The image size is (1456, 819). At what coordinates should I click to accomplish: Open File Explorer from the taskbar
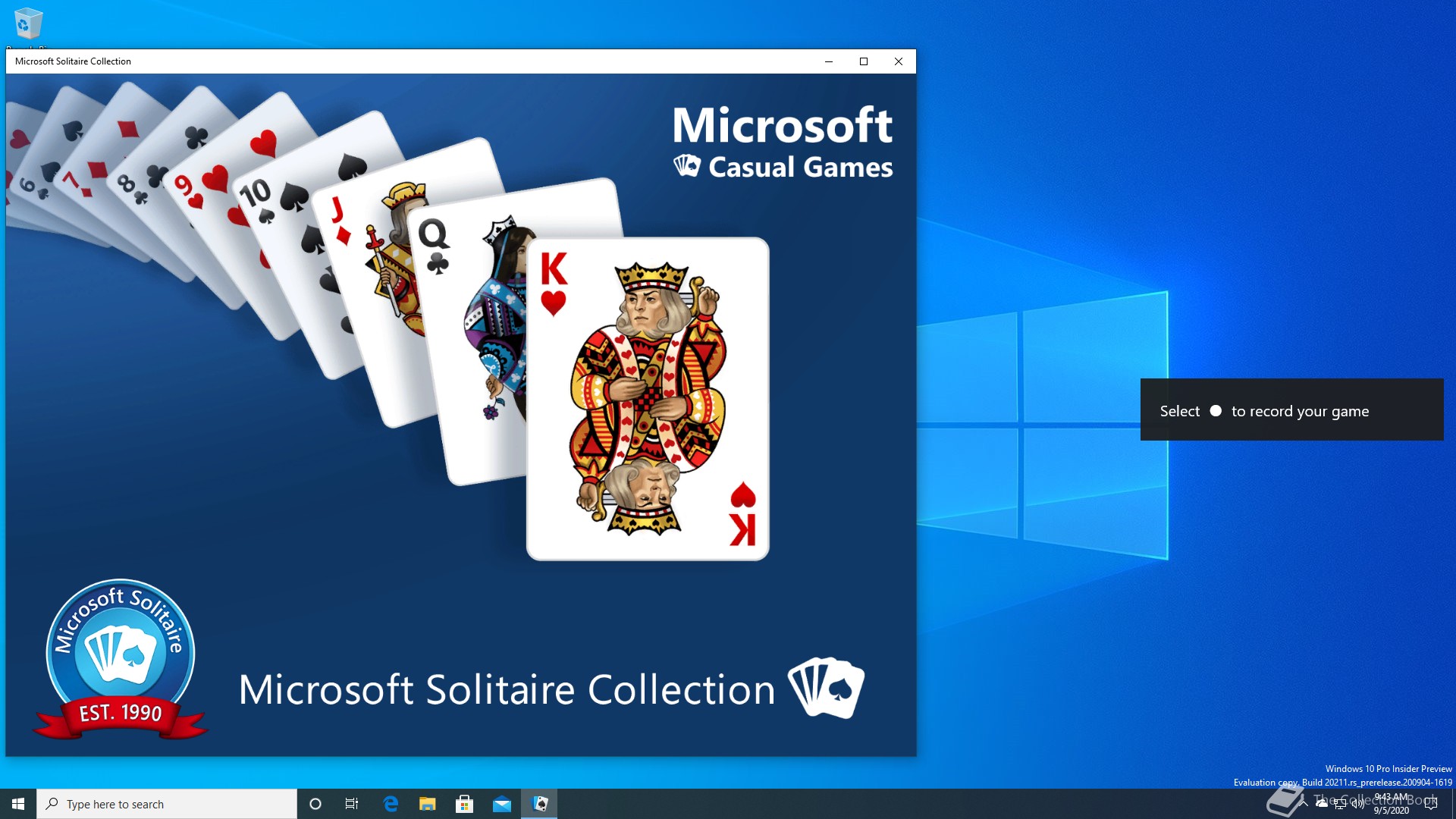[428, 804]
